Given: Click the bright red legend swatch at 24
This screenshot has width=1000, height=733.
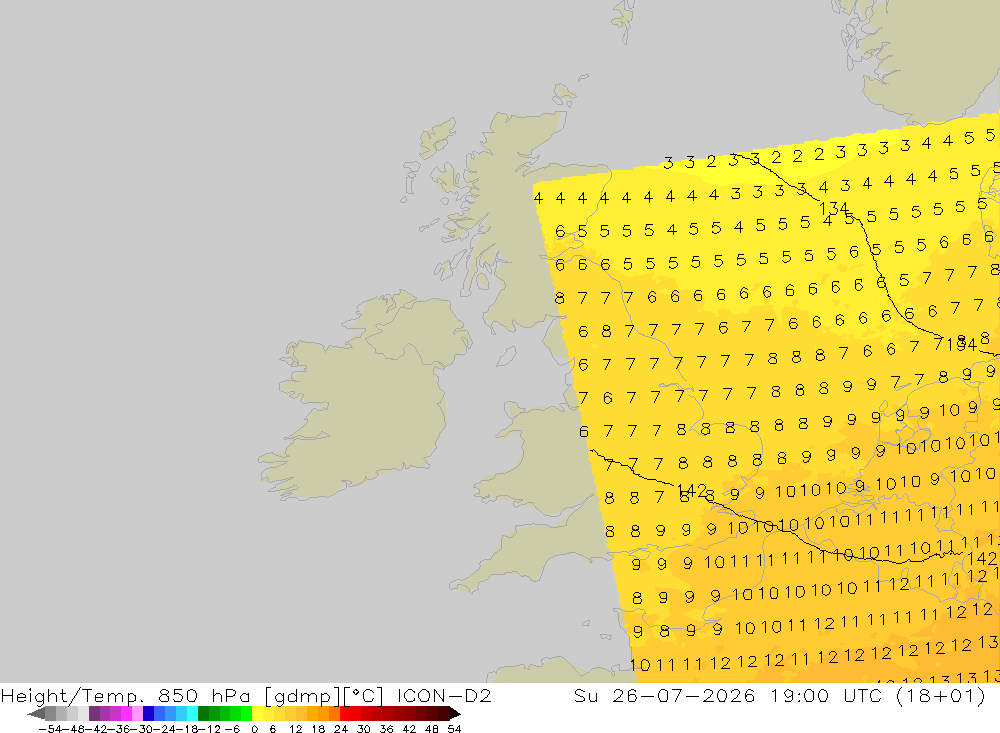Looking at the screenshot, I should click(x=345, y=713).
